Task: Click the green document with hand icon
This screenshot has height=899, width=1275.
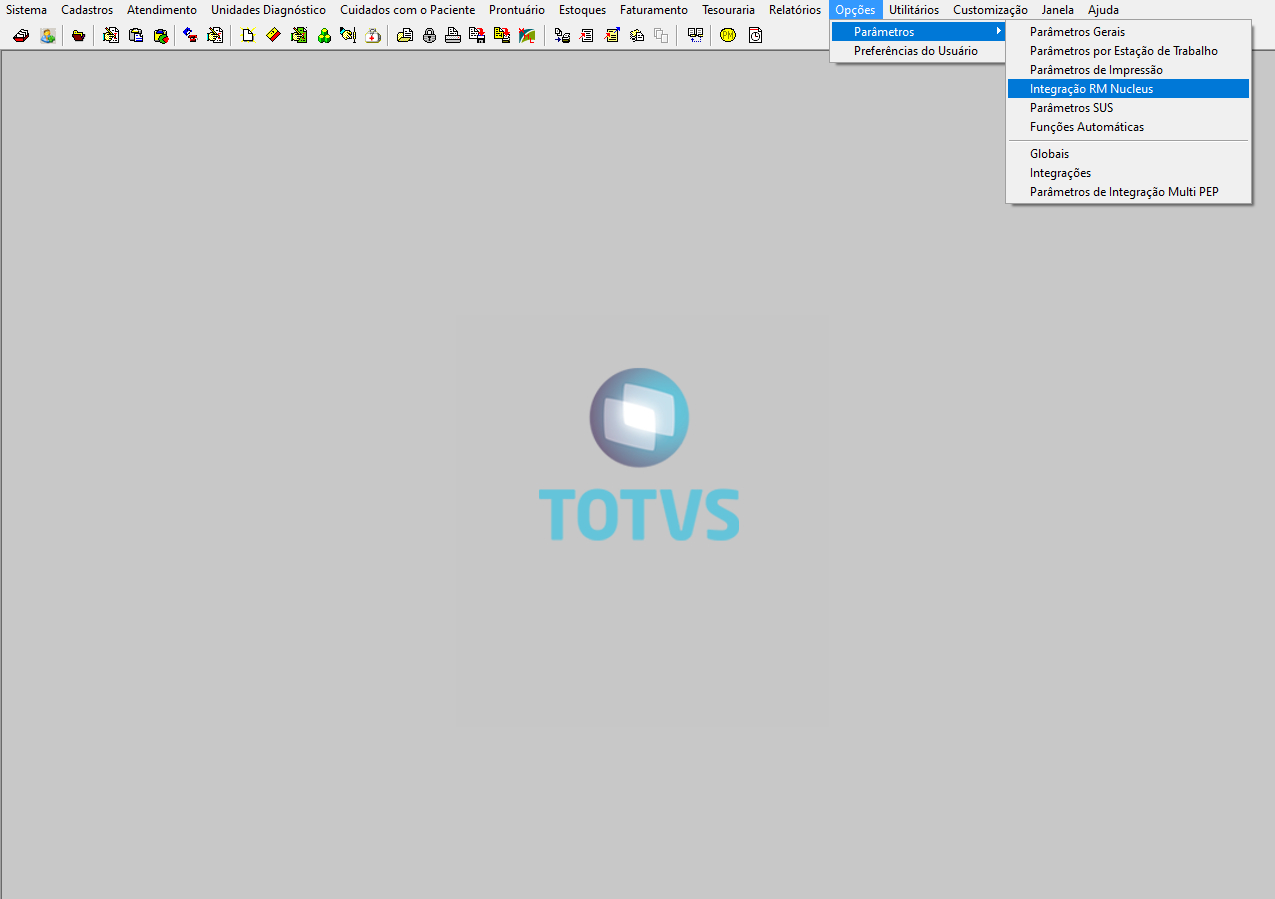Action: click(299, 35)
